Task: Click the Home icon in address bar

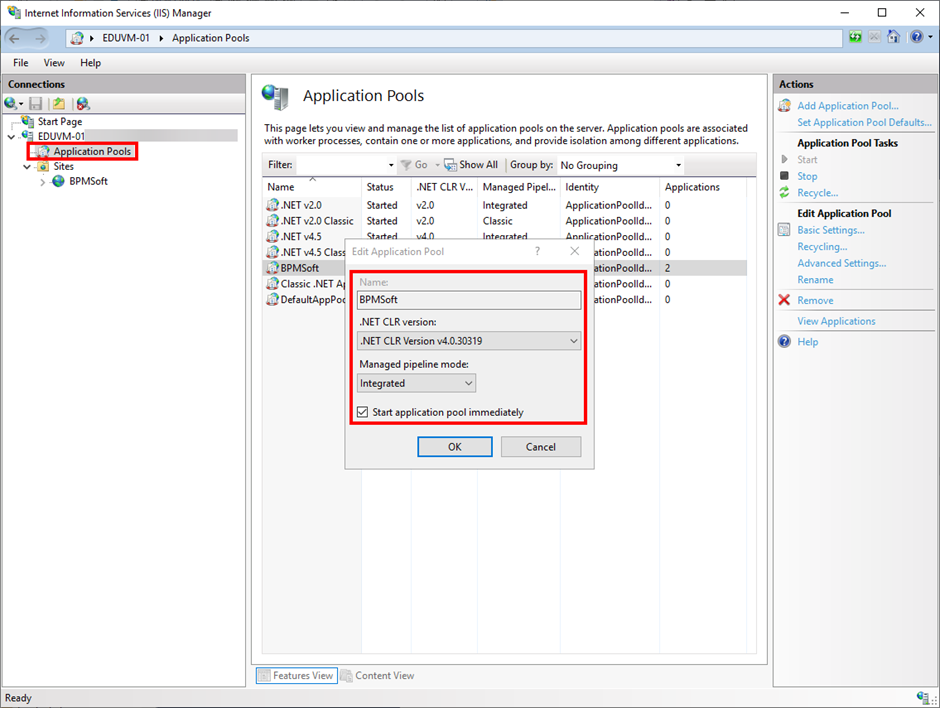Action: click(893, 37)
